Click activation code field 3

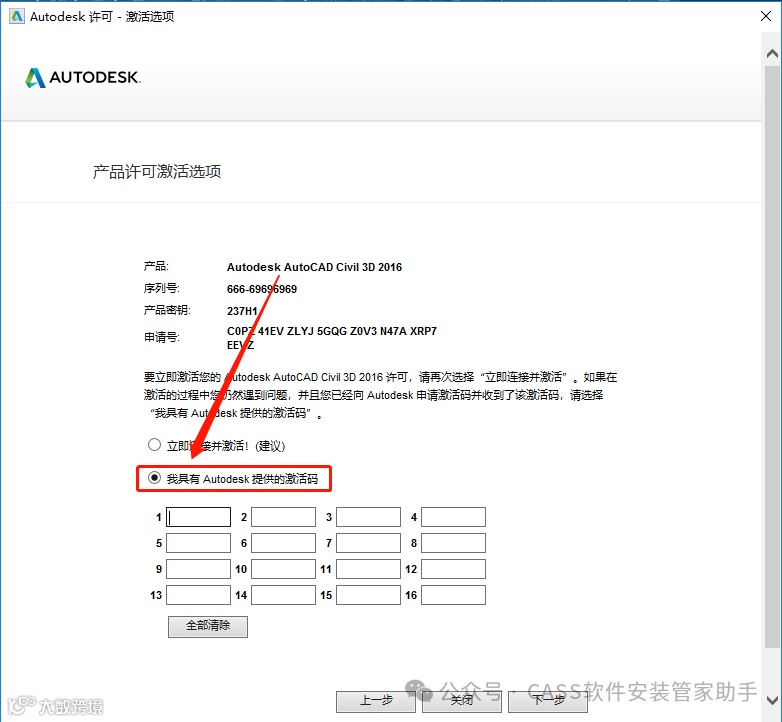[x=369, y=517]
